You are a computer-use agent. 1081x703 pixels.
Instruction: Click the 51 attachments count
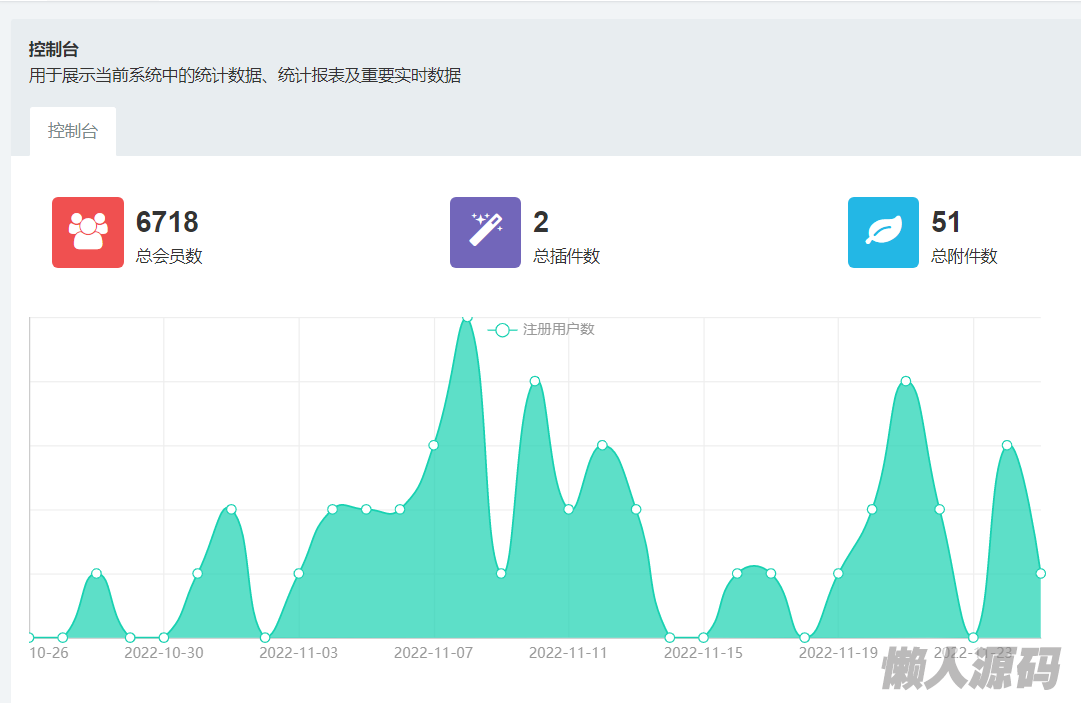(945, 221)
